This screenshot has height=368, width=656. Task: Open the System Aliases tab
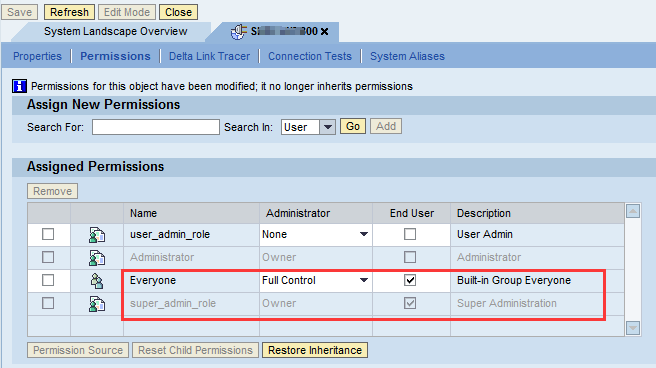407,56
